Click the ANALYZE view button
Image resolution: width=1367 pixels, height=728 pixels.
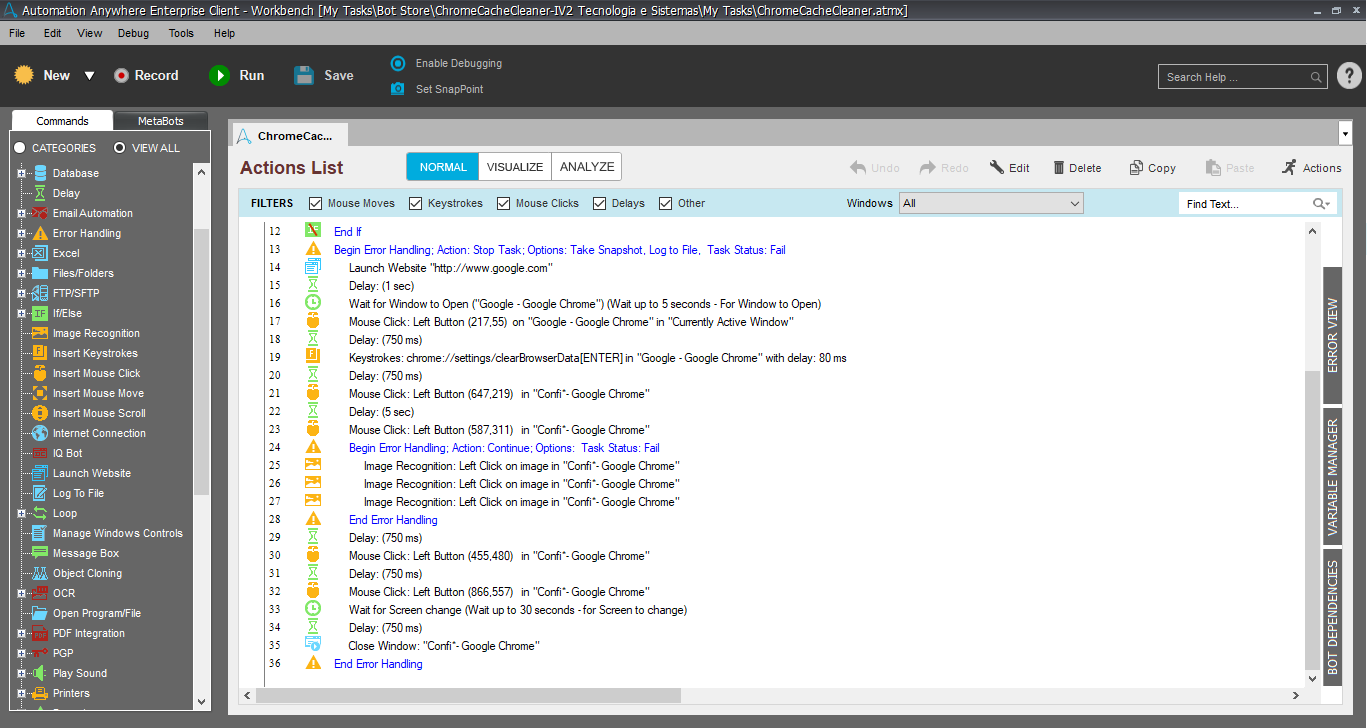(x=587, y=167)
